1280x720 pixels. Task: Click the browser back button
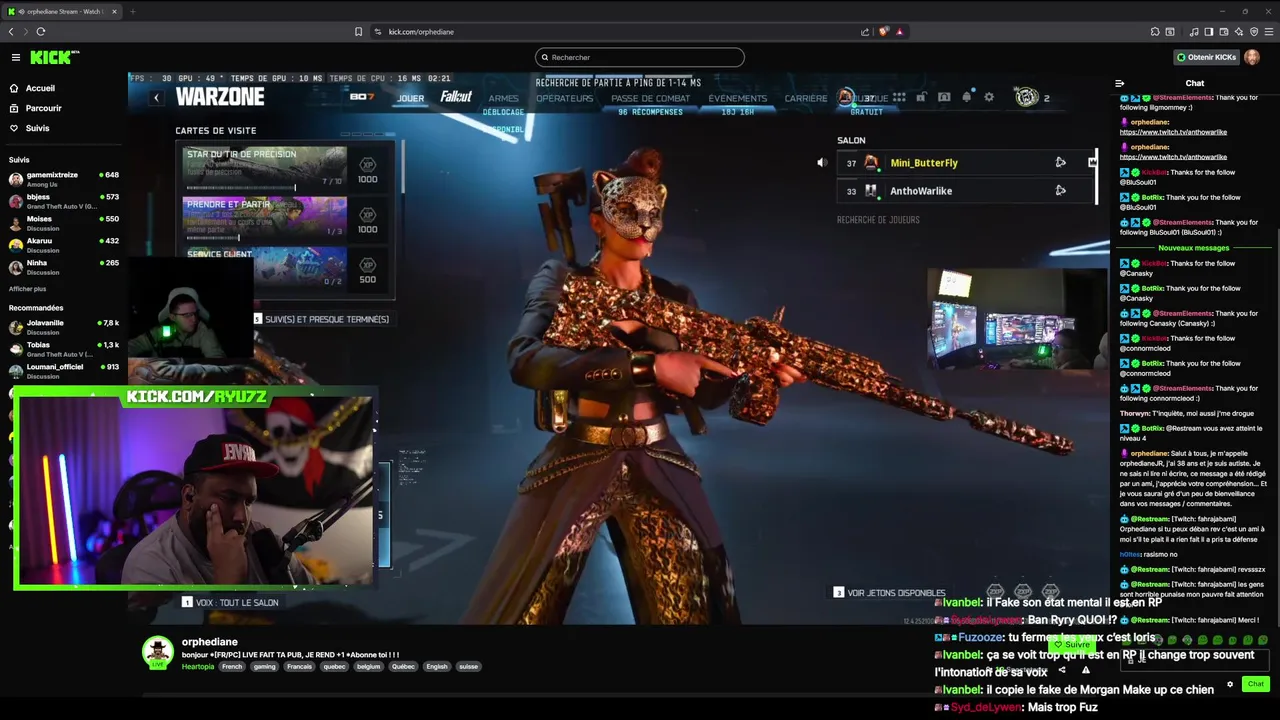coord(11,31)
